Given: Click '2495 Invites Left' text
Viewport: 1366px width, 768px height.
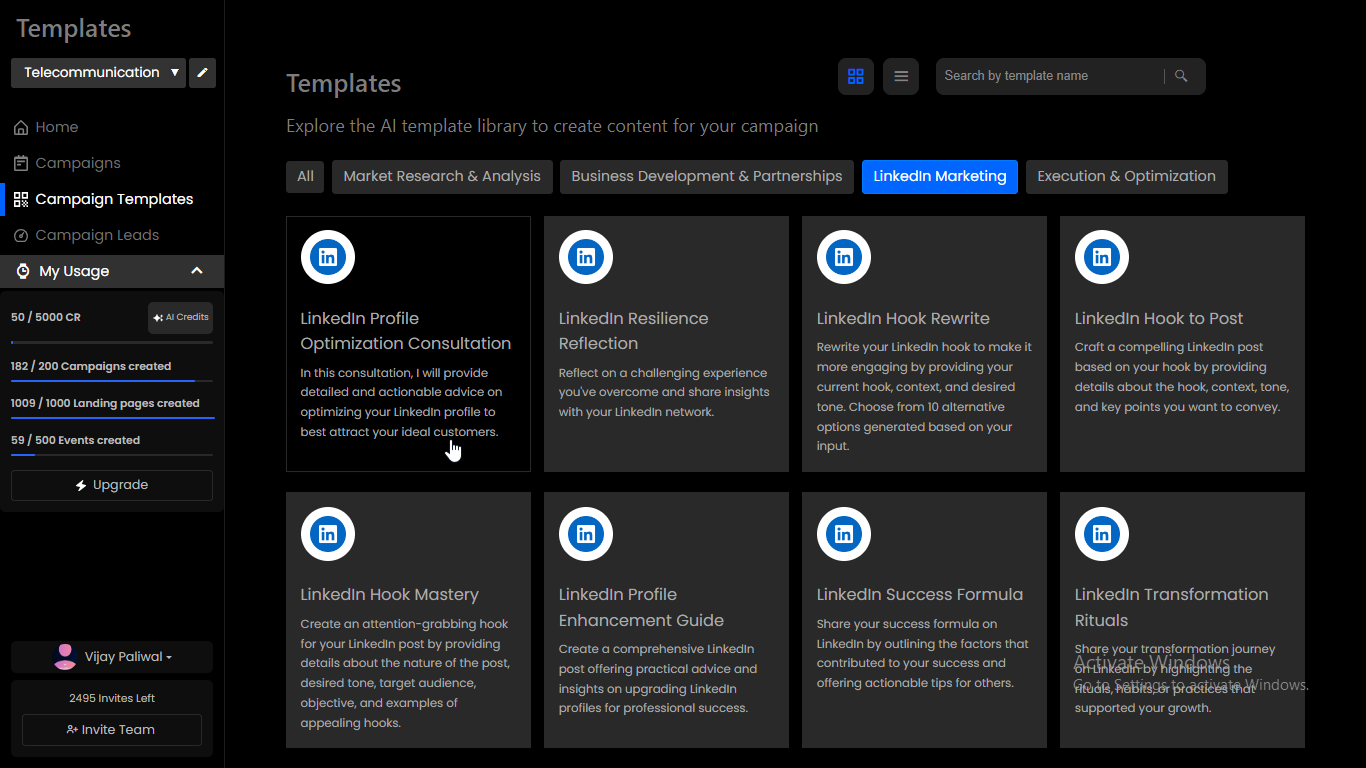Looking at the screenshot, I should click(112, 698).
